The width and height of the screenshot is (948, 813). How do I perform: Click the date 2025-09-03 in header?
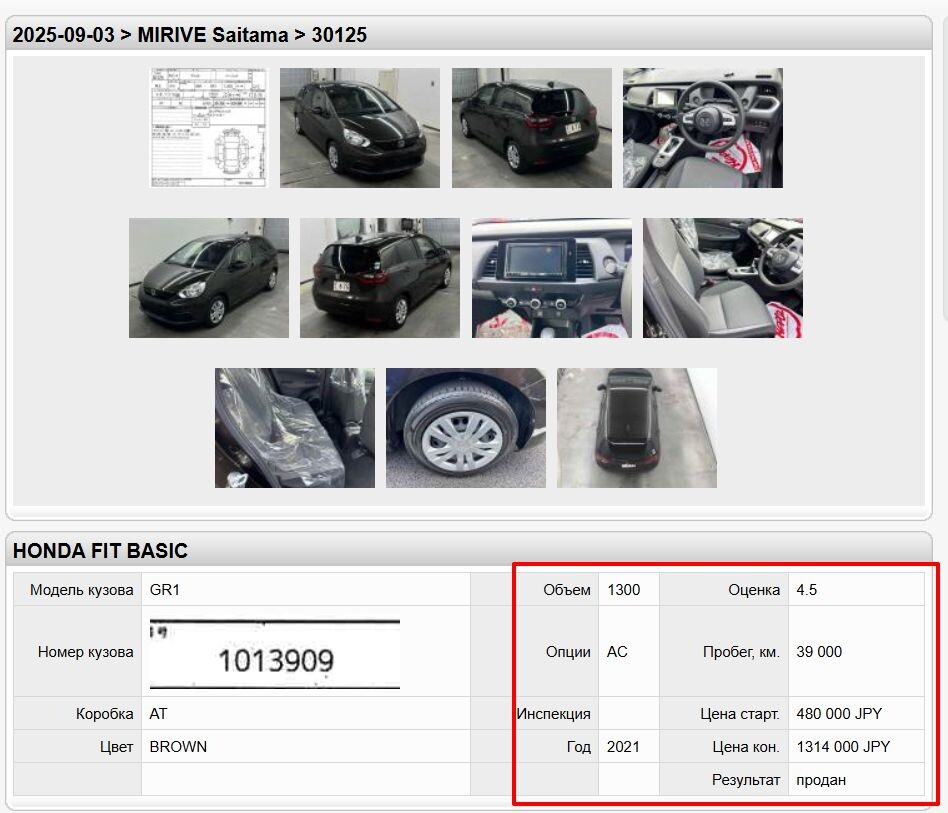click(63, 34)
